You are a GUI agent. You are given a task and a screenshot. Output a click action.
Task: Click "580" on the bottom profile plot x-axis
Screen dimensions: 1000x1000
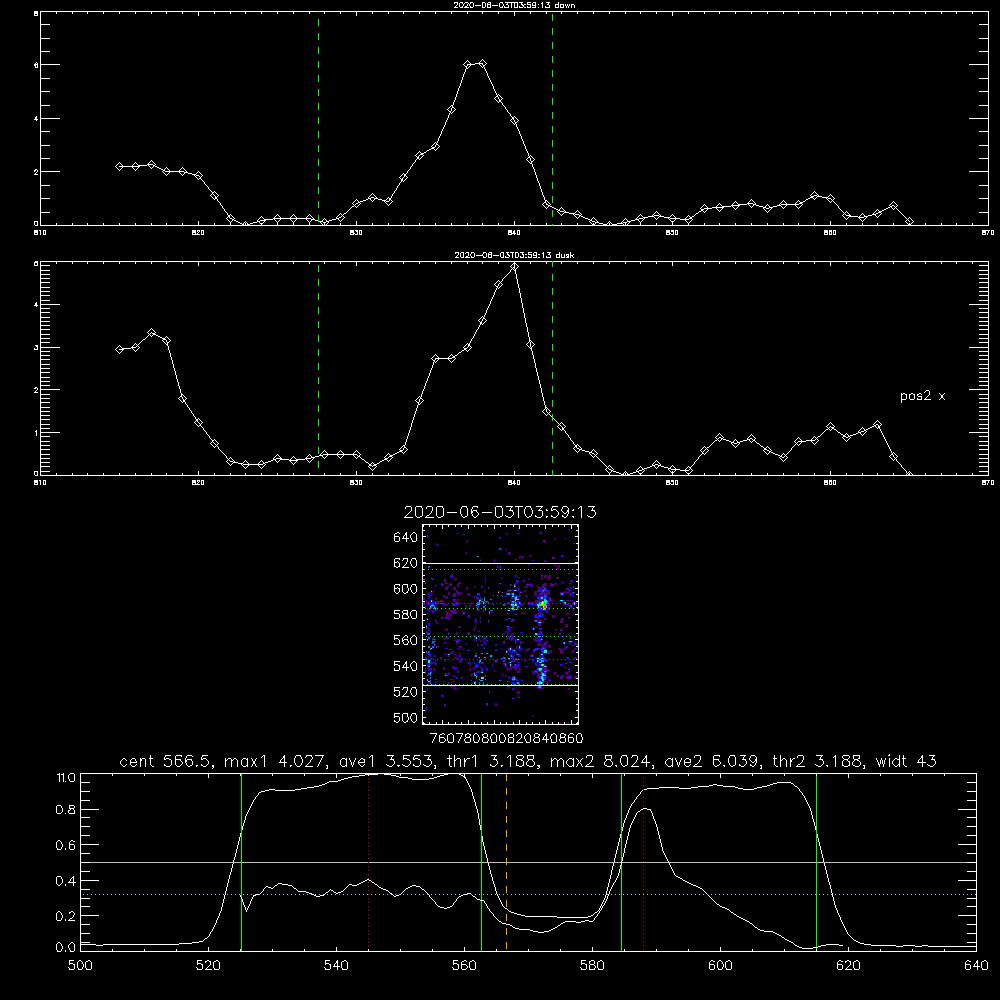coord(592,966)
